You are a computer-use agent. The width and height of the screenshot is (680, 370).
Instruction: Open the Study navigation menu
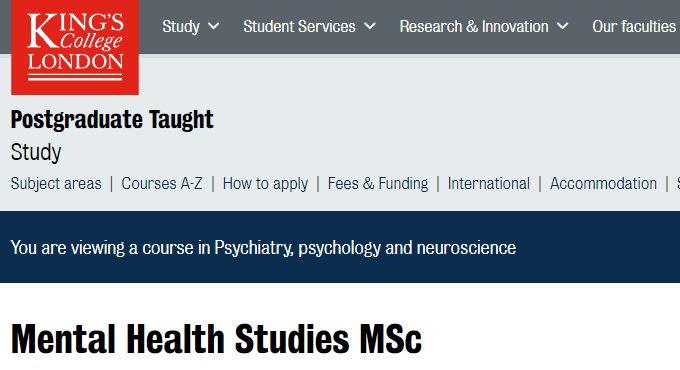tap(181, 26)
